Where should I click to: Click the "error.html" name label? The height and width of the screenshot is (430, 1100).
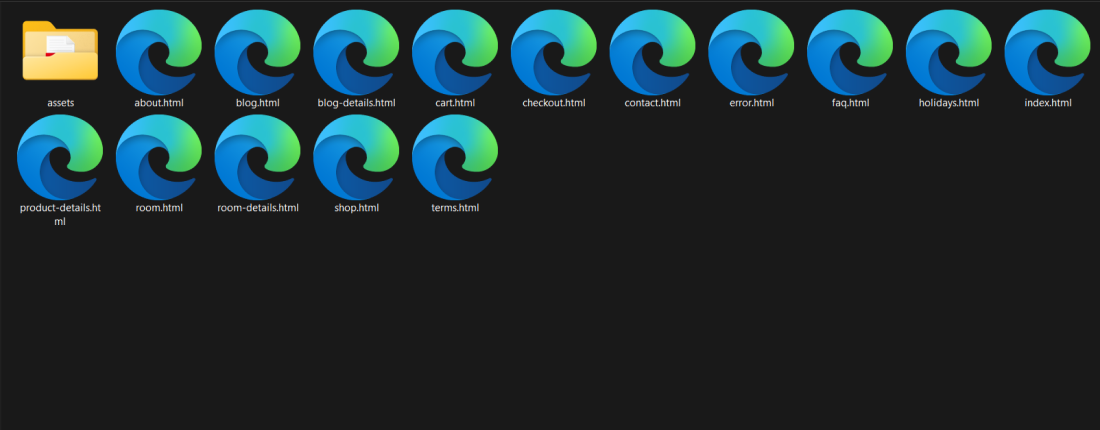tap(751, 103)
